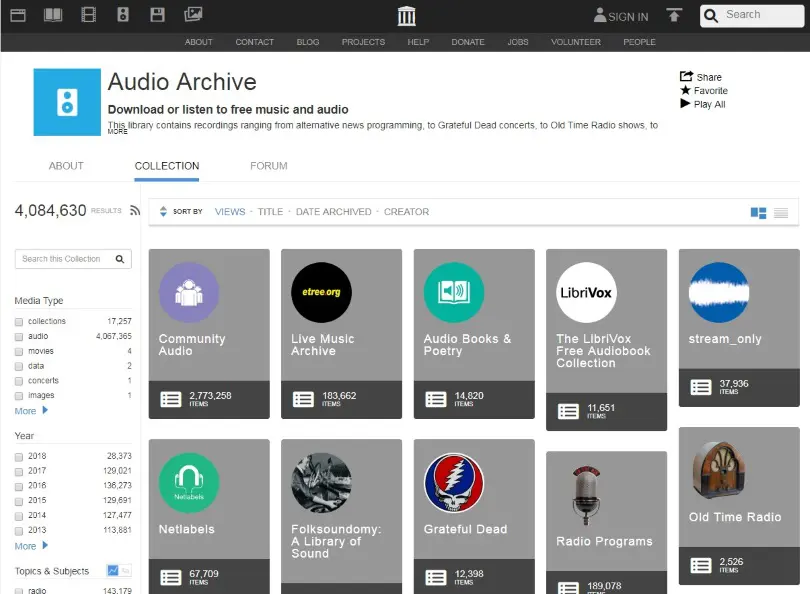Click the SIGN IN link
Image resolution: width=810 pixels, height=594 pixels.
pyautogui.click(x=628, y=17)
